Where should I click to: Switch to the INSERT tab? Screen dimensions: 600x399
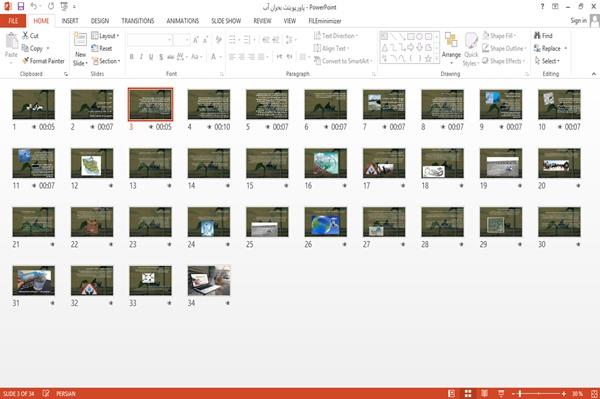pos(70,21)
